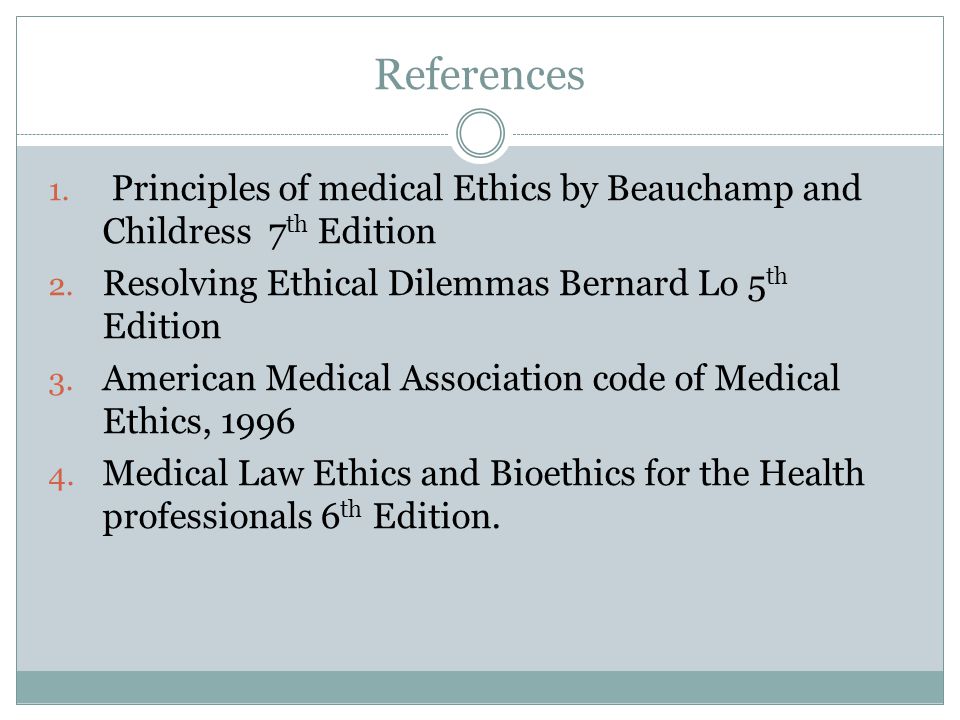Click the dark teal footer bar
Viewport: 960px width, 720px height.
coord(480,687)
